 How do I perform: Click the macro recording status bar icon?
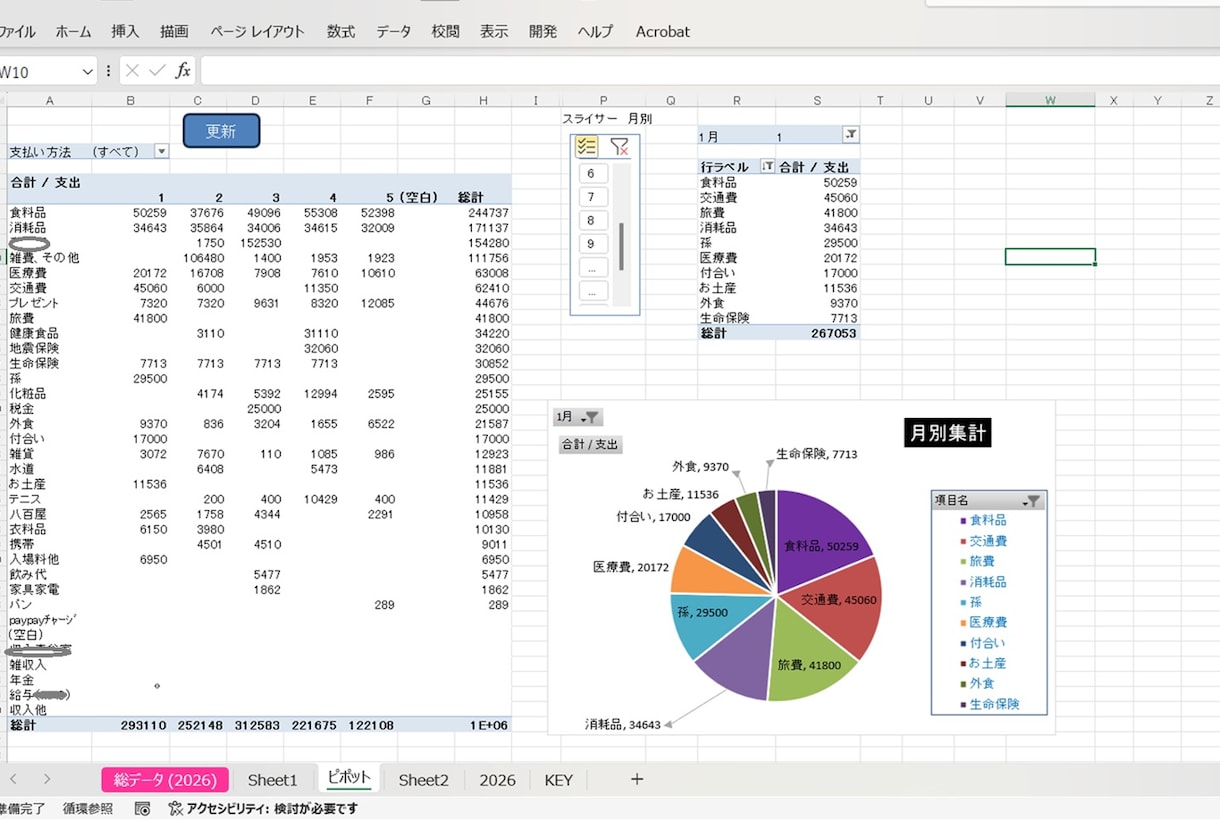(x=143, y=809)
